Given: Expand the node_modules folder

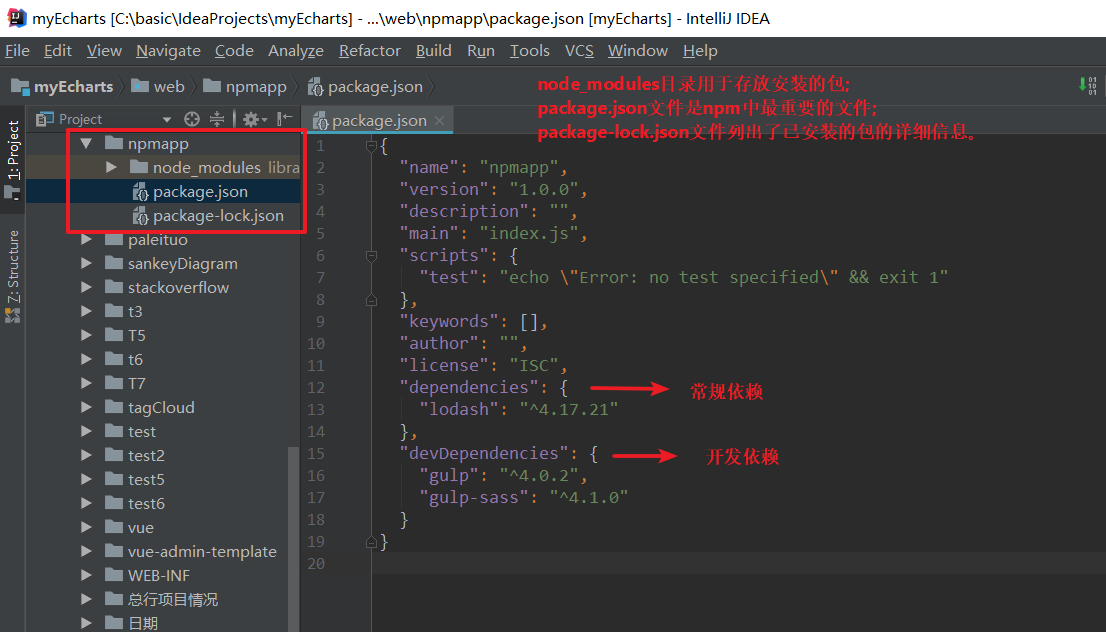Looking at the screenshot, I should (x=111, y=167).
